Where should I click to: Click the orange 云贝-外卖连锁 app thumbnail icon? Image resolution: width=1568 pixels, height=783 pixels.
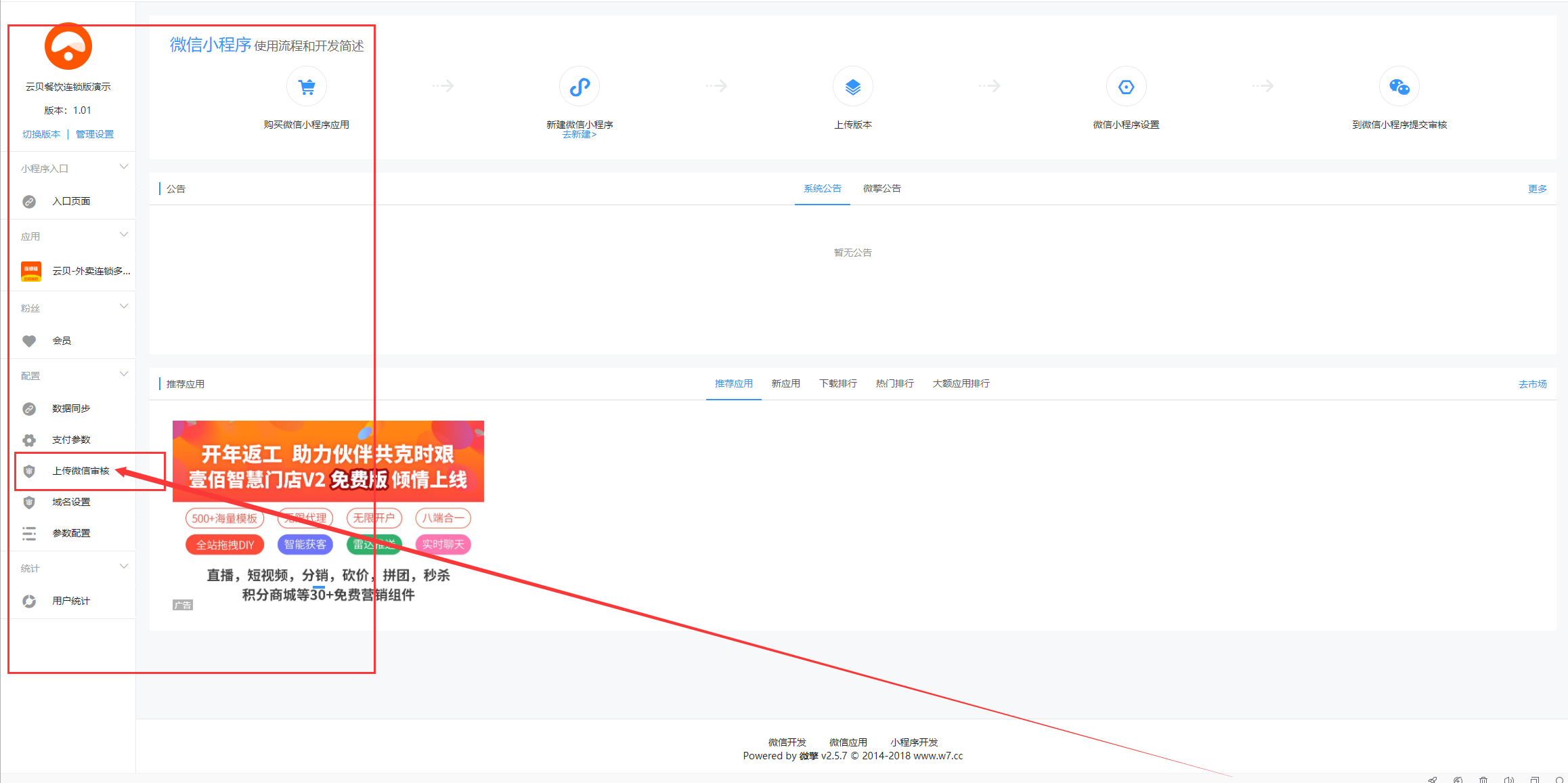[x=31, y=271]
